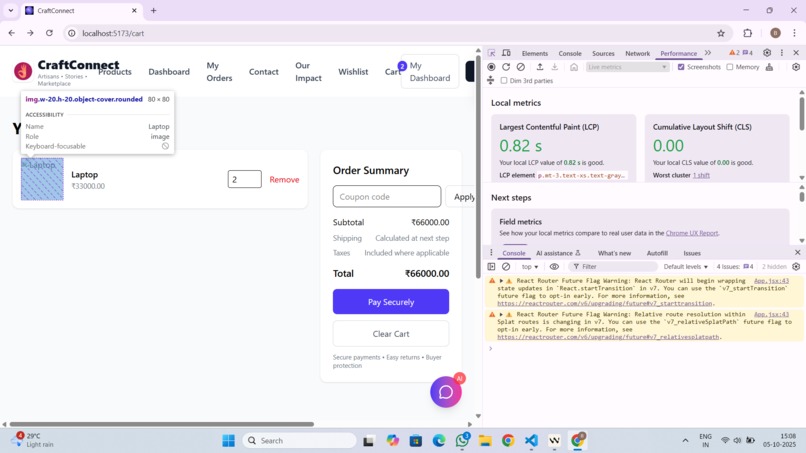Click the CraftConnect logo icon

23,71
